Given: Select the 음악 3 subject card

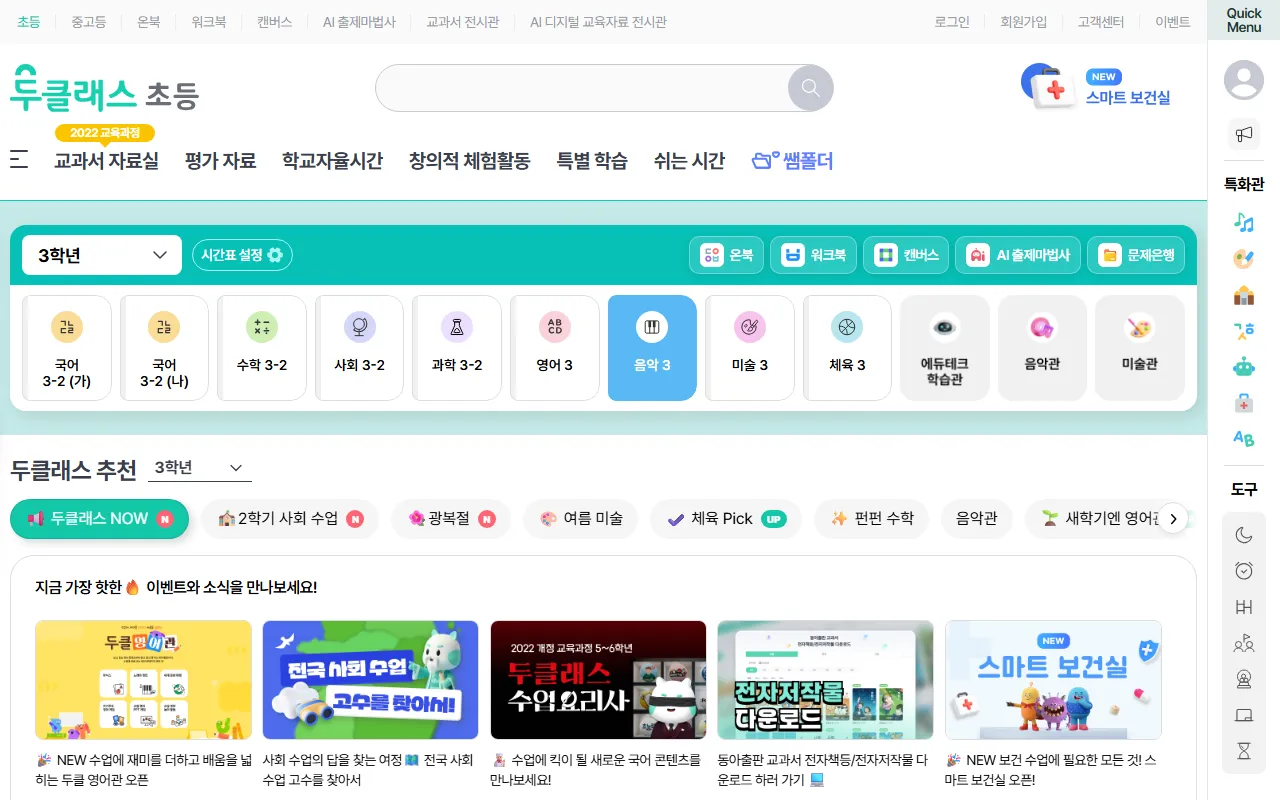Looking at the screenshot, I should pos(652,348).
